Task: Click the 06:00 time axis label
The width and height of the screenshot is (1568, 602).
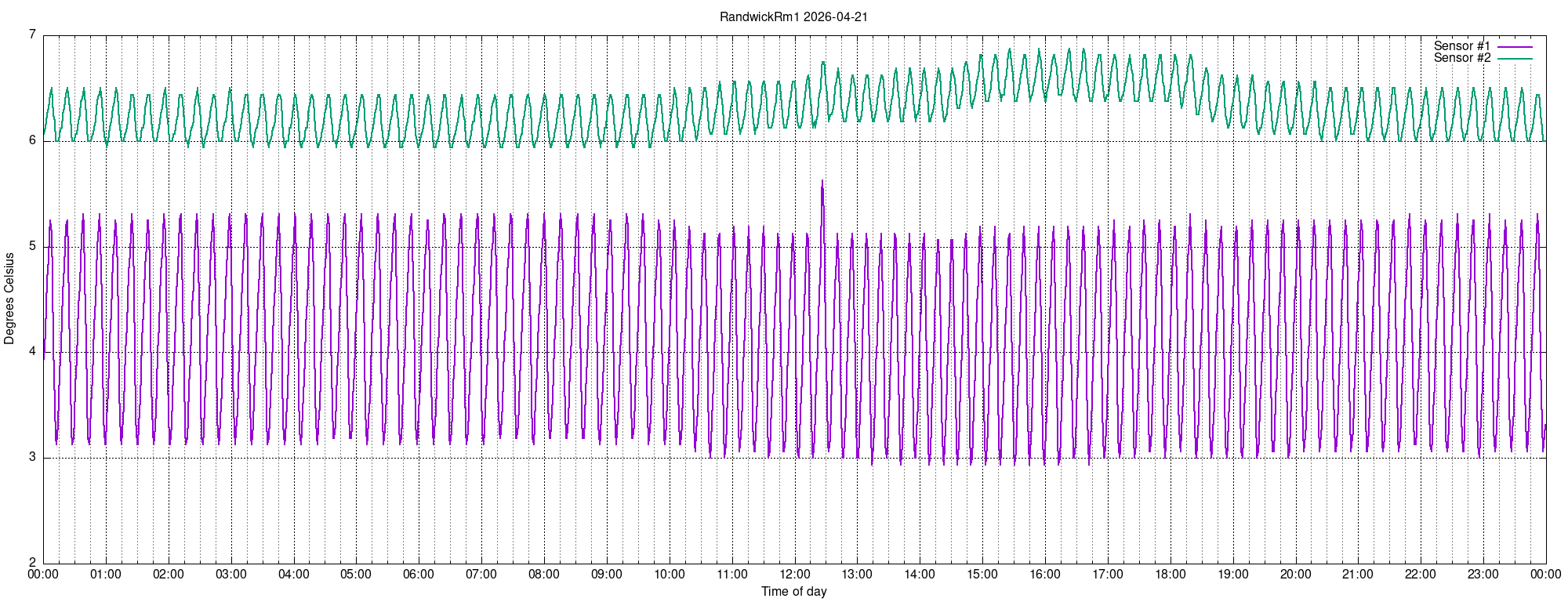Action: tap(419, 575)
